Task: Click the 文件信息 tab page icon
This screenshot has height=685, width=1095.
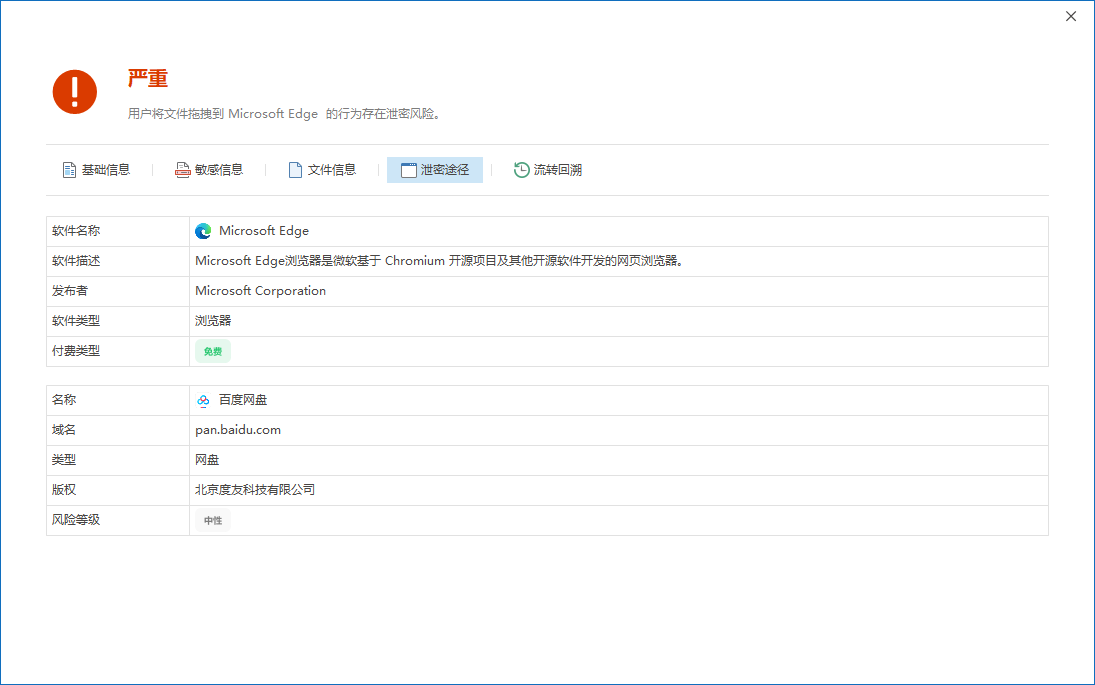Action: [x=295, y=170]
